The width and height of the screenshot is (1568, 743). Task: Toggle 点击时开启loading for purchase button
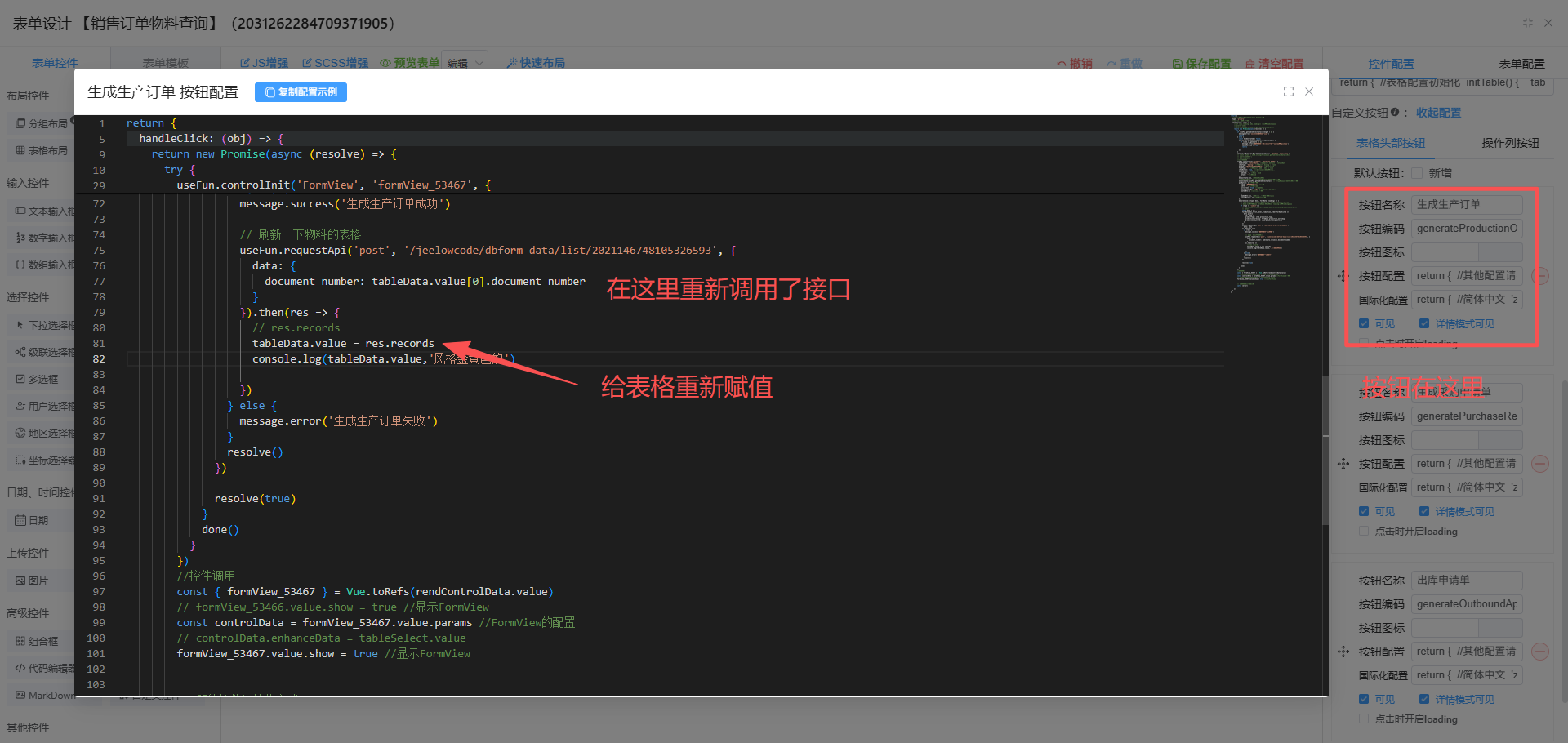click(x=1364, y=532)
